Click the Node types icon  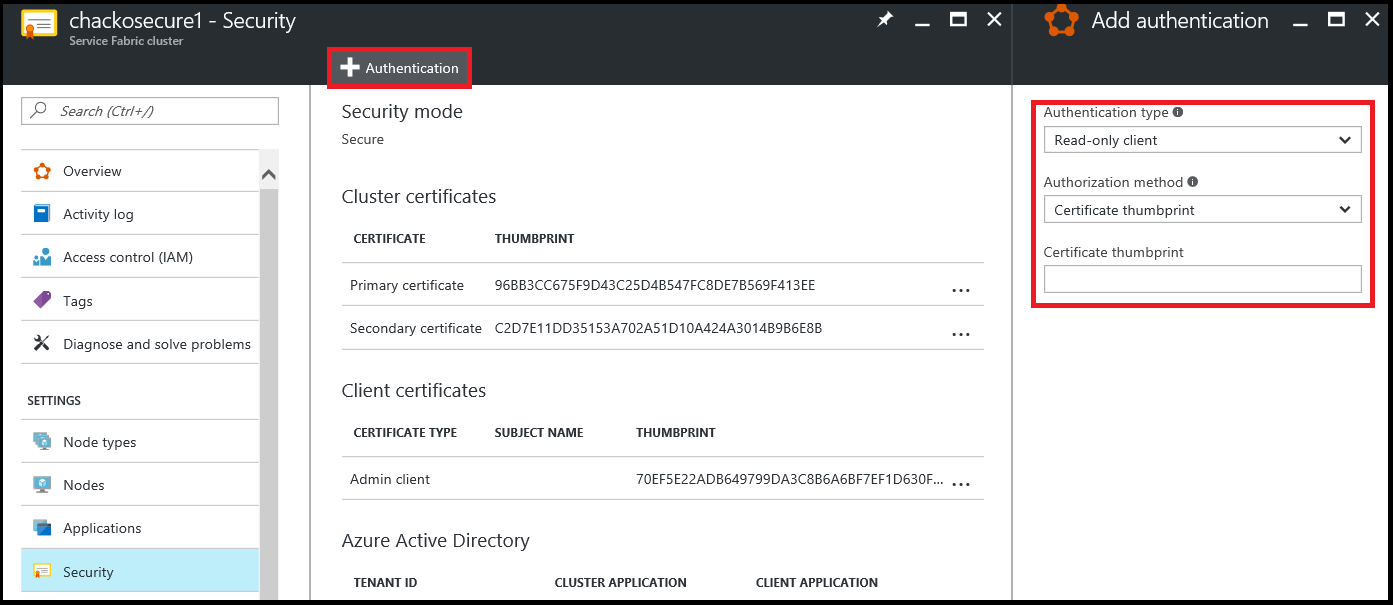pyautogui.click(x=42, y=441)
